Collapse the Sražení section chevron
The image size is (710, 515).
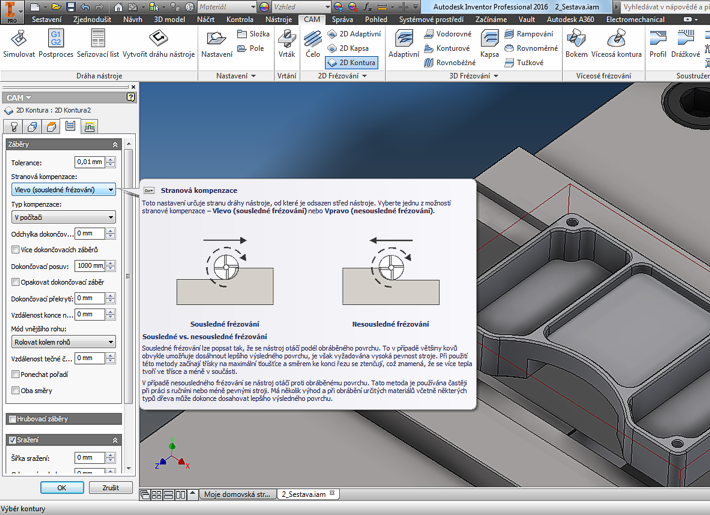(x=115, y=440)
